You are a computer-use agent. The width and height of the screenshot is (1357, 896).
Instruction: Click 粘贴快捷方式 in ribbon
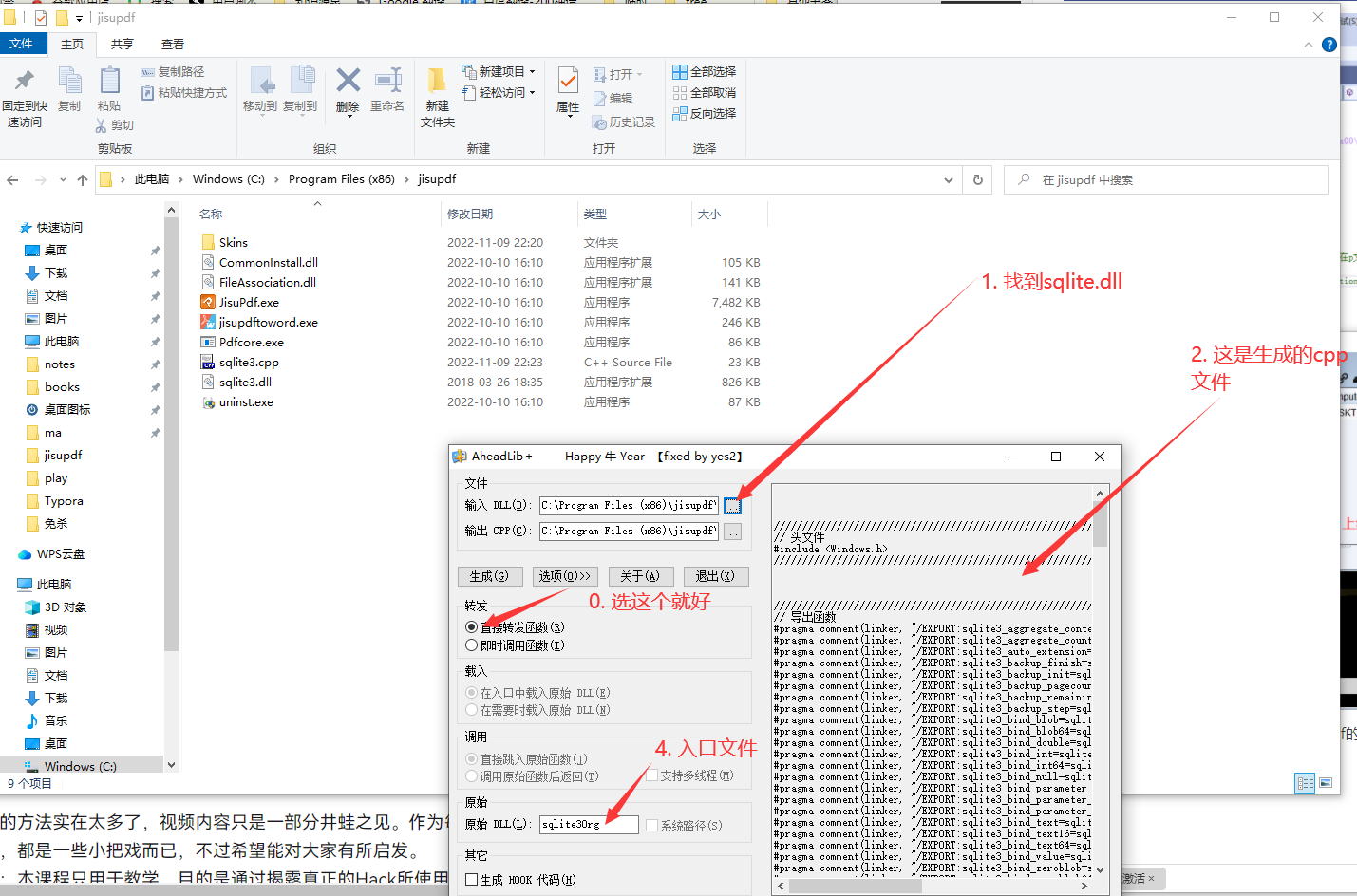pyautogui.click(x=184, y=93)
